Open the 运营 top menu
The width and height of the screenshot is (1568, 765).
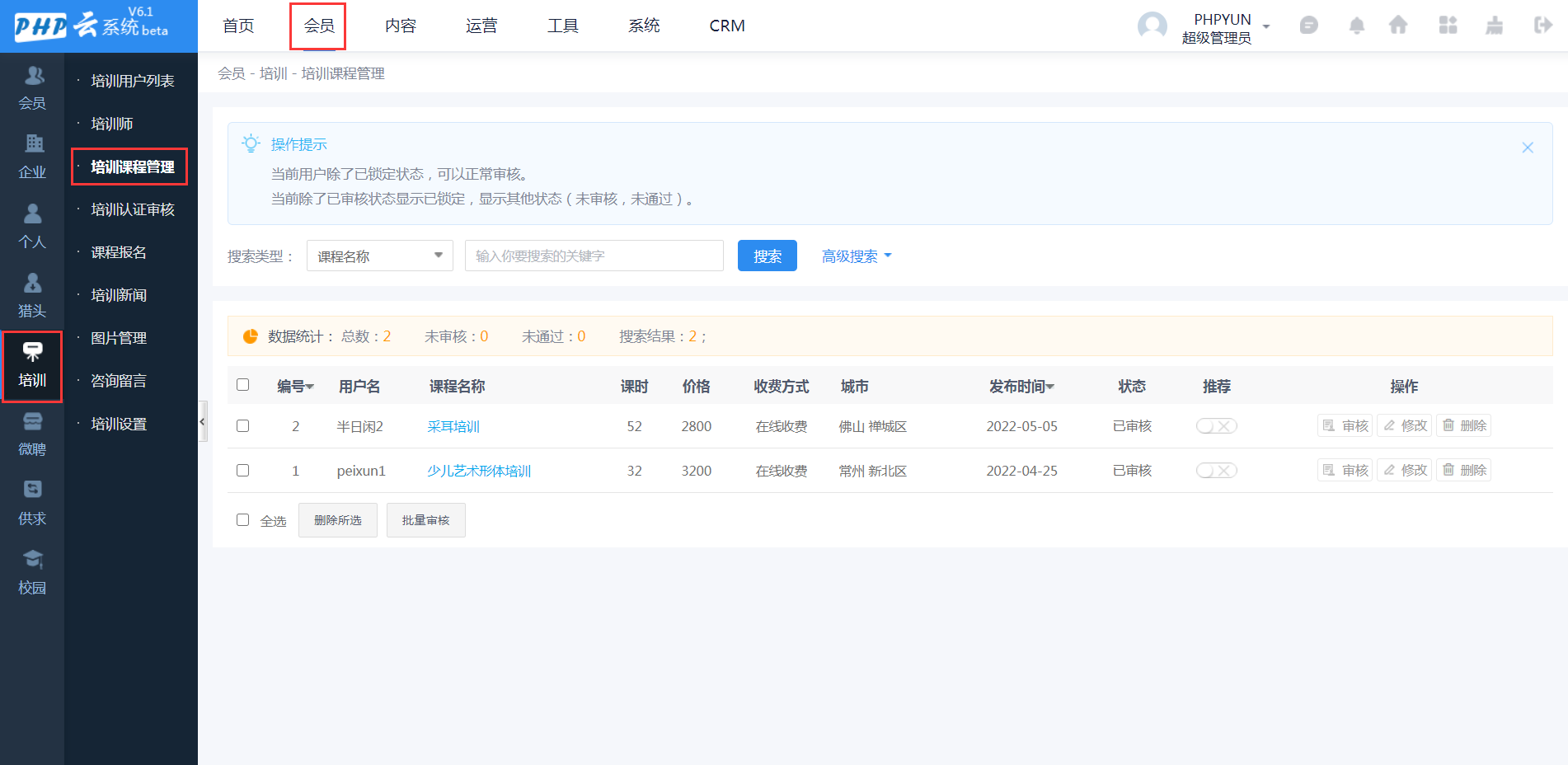pos(481,26)
